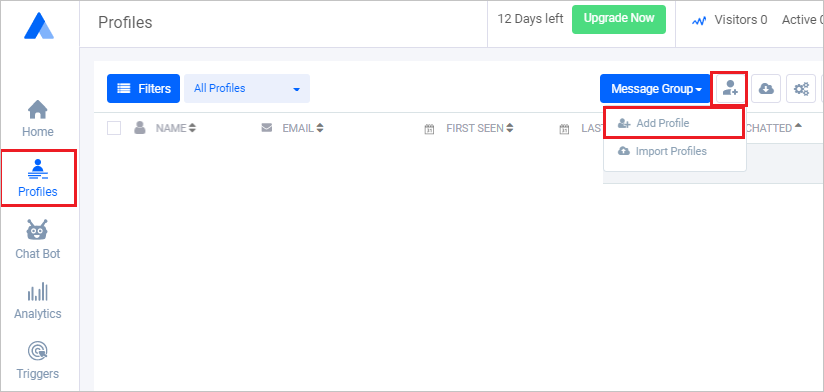824x392 pixels.
Task: Click the add-person icon button
Action: coord(730,88)
